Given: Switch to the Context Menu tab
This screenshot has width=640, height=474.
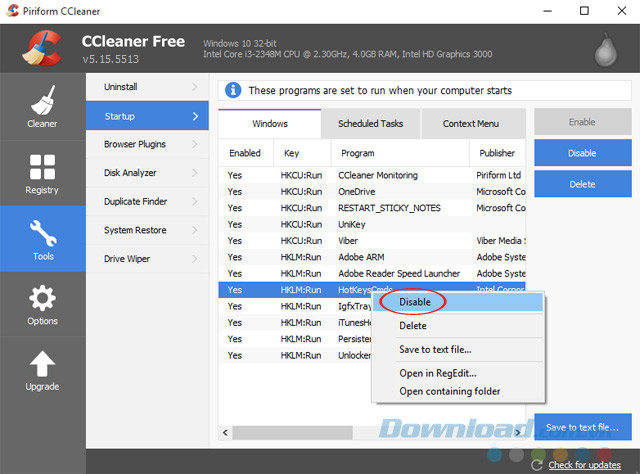Looking at the screenshot, I should click(x=471, y=124).
